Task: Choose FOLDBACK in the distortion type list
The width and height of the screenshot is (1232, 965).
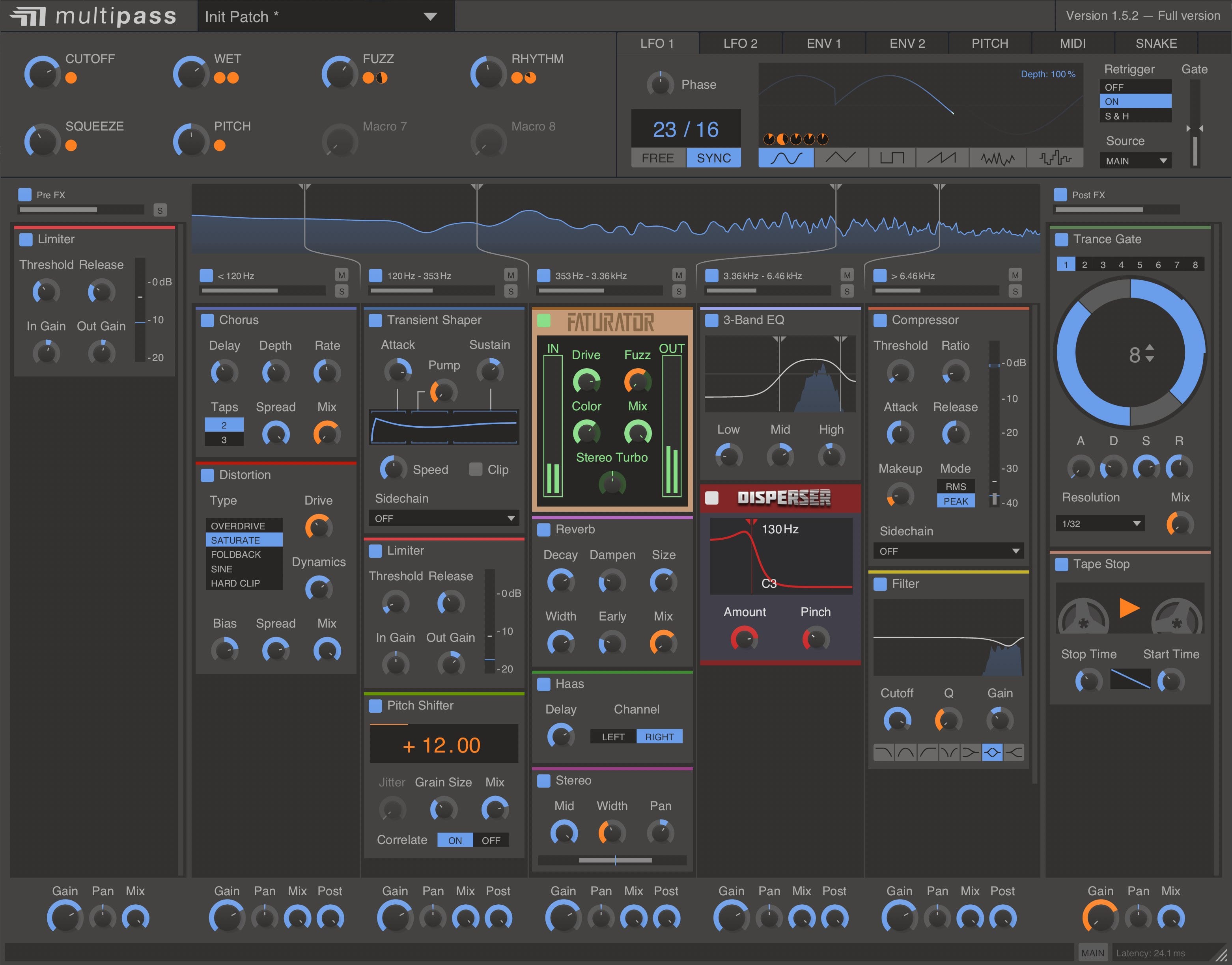Action: 244,554
